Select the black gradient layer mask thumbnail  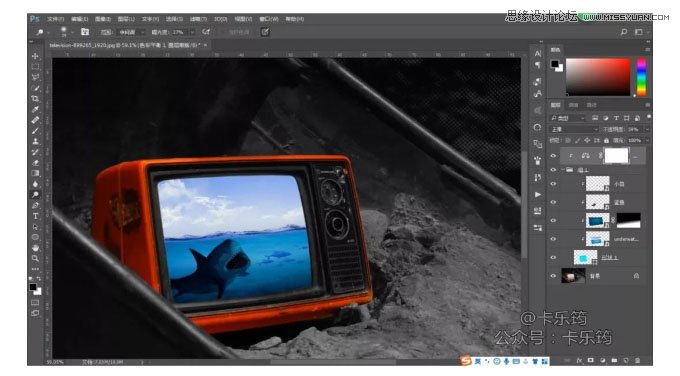628,220
